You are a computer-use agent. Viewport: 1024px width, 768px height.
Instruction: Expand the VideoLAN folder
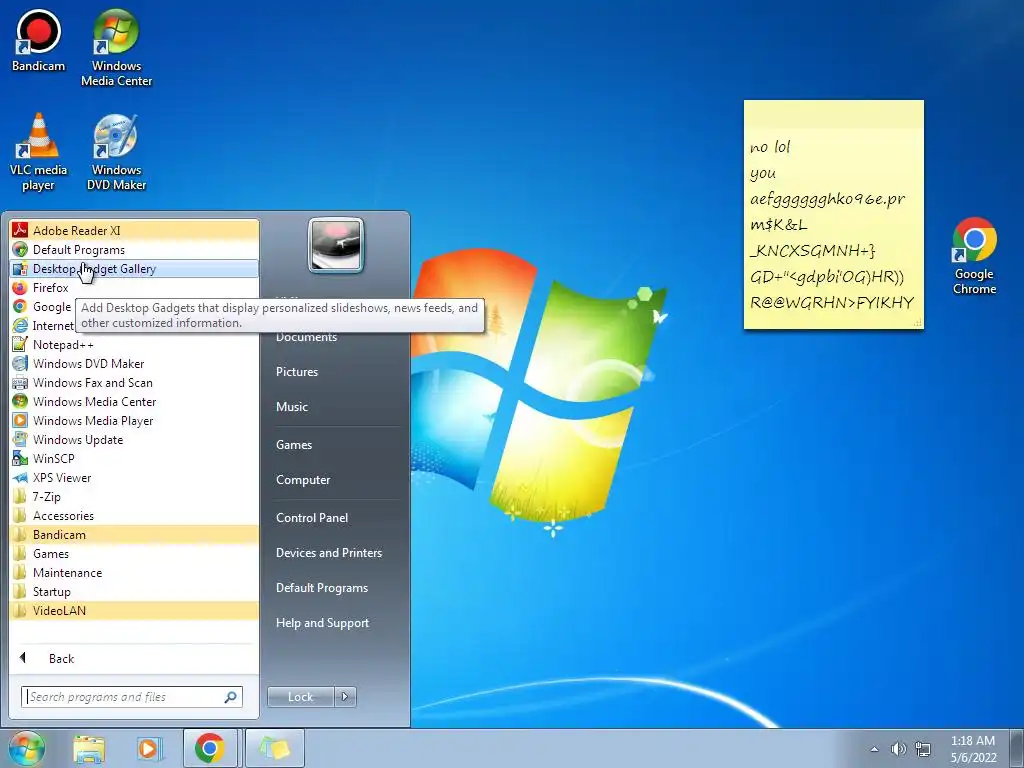click(x=134, y=609)
